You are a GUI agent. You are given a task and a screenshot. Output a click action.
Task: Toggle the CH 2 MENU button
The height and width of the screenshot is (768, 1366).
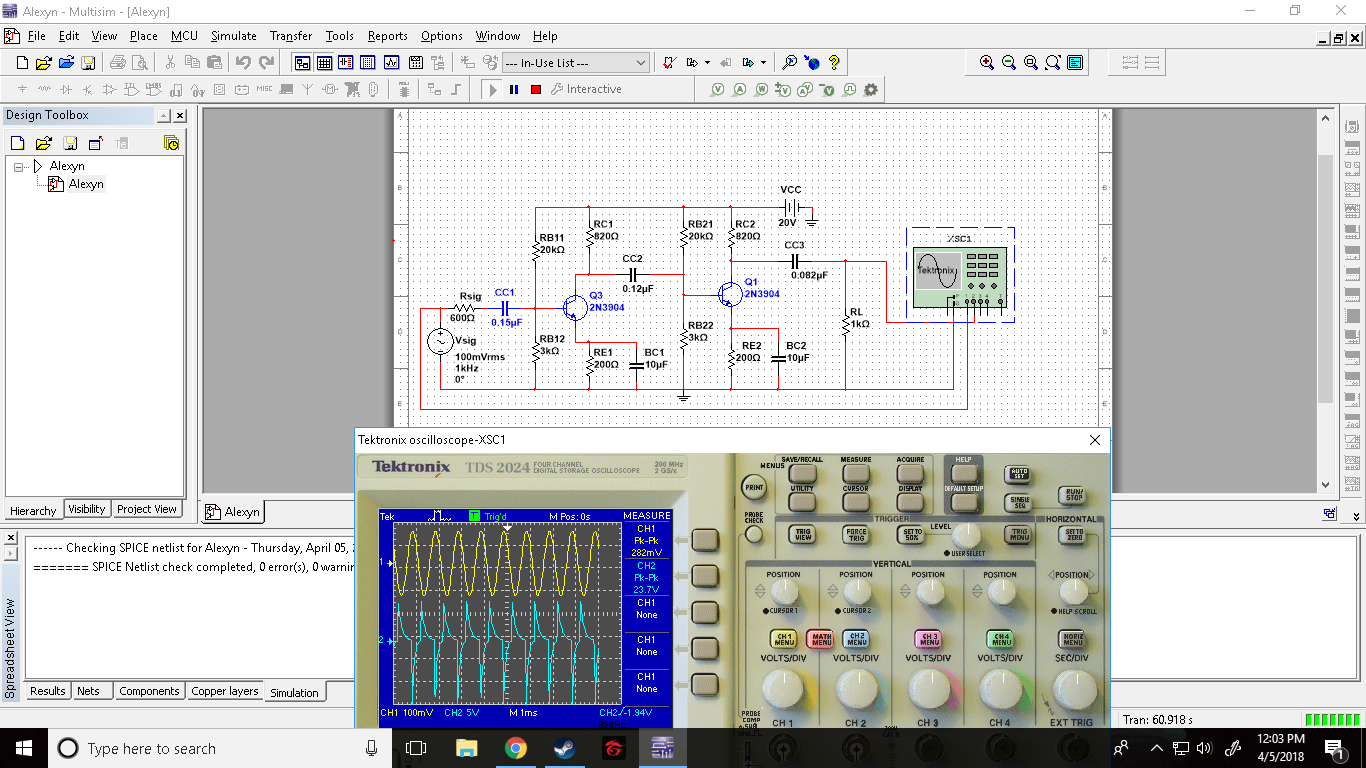[x=856, y=638]
